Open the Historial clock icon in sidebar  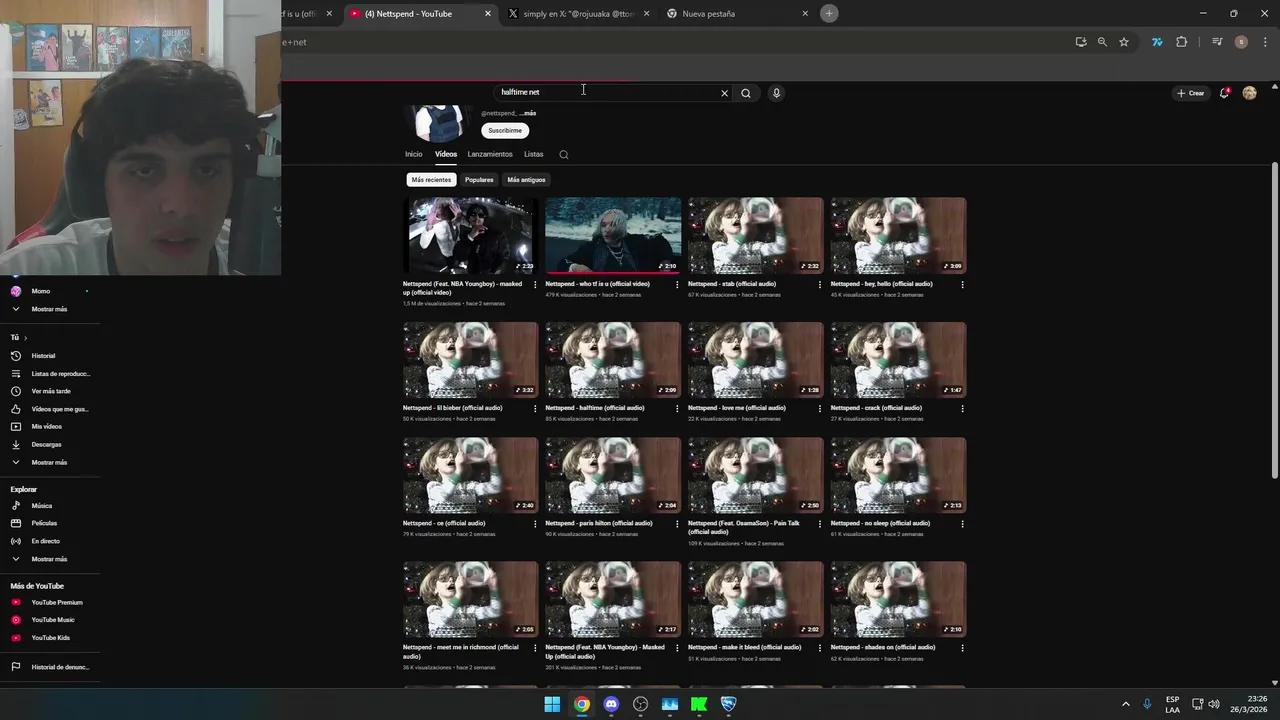pyautogui.click(x=16, y=356)
